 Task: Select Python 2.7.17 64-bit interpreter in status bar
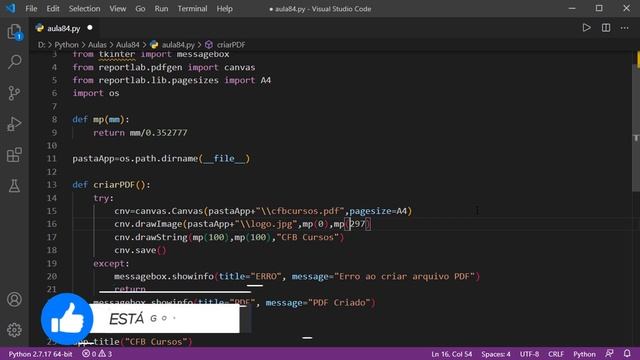40,354
